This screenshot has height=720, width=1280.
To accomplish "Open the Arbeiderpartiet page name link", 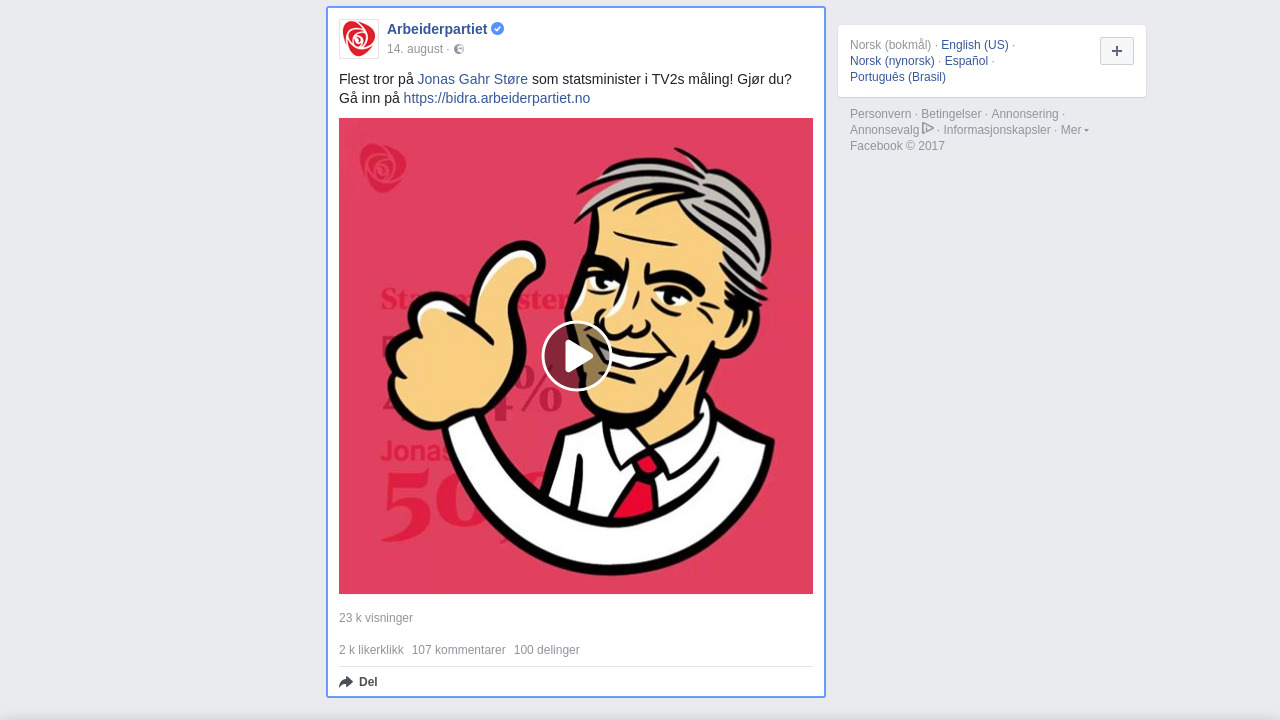I will tap(437, 29).
